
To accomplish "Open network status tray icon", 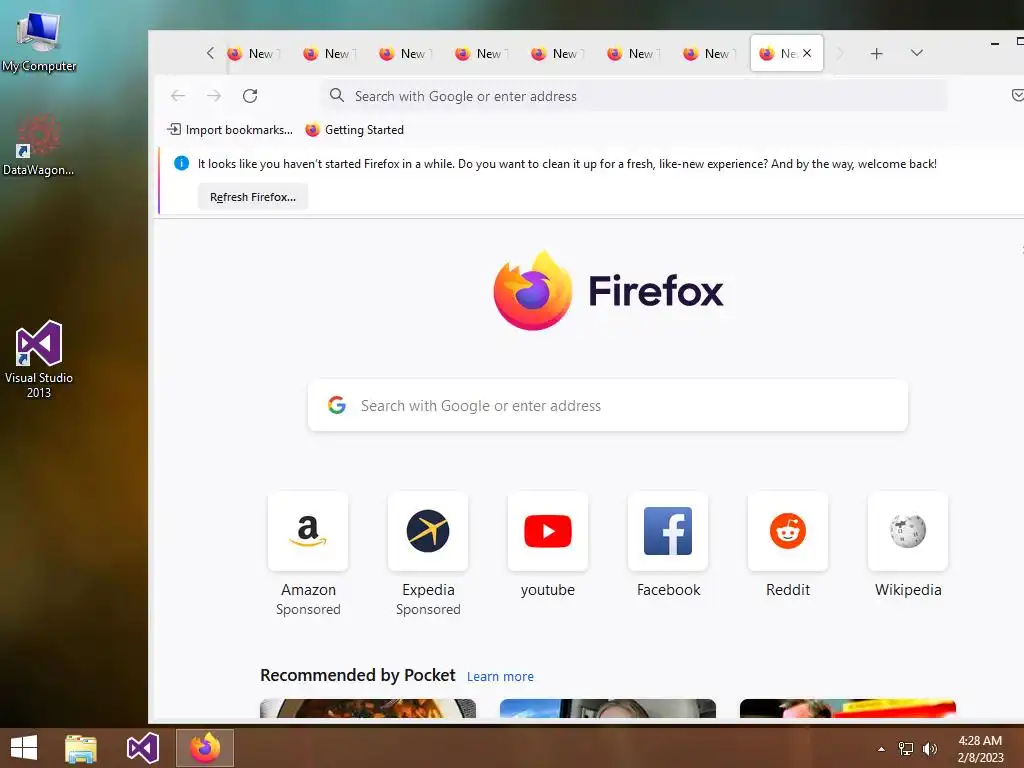I will point(906,749).
